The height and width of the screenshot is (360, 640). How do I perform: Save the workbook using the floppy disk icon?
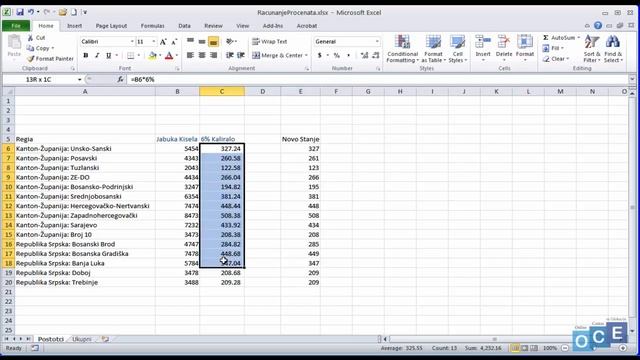[20, 12]
